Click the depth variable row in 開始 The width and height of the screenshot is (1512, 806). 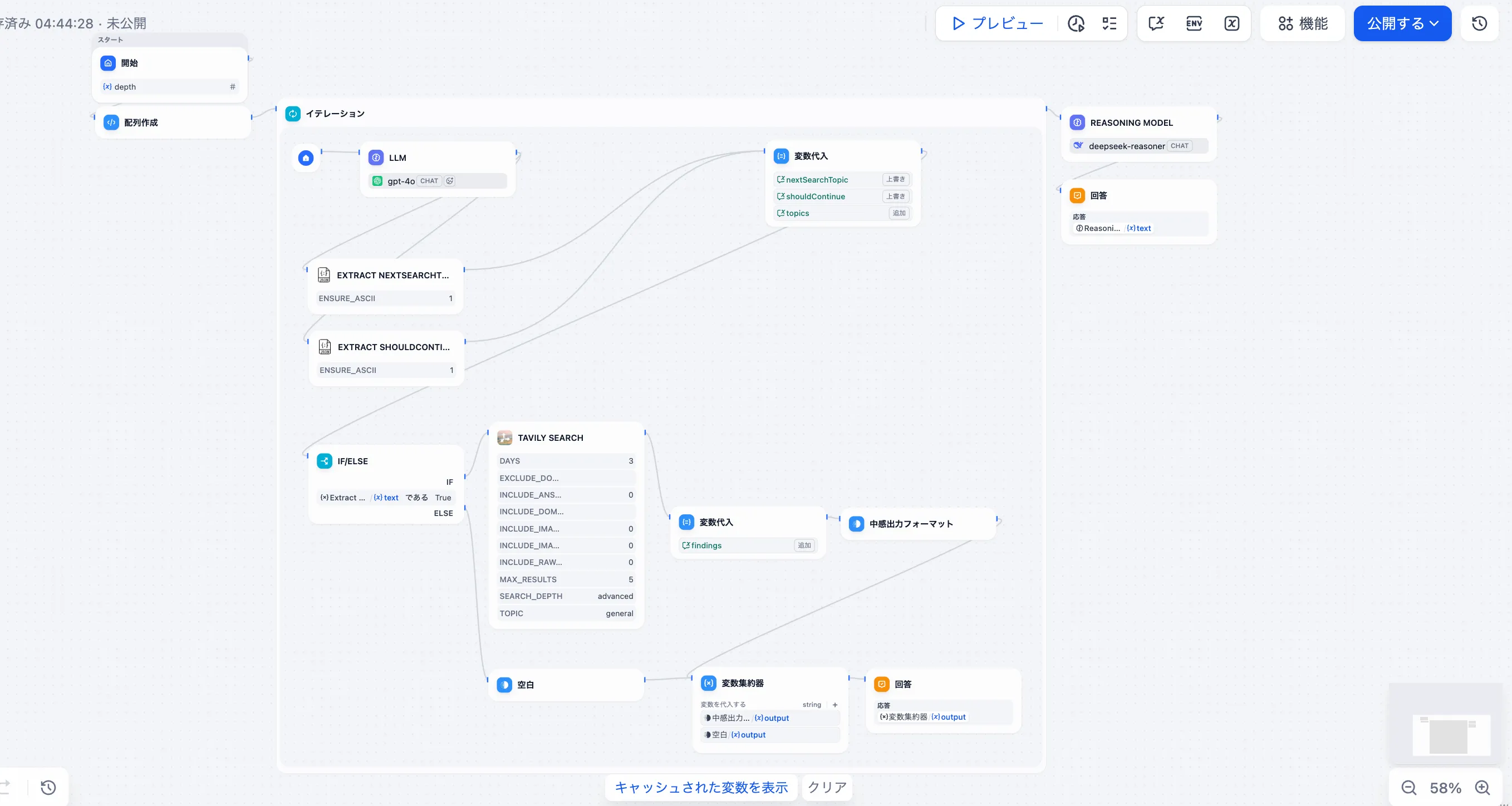(170, 86)
